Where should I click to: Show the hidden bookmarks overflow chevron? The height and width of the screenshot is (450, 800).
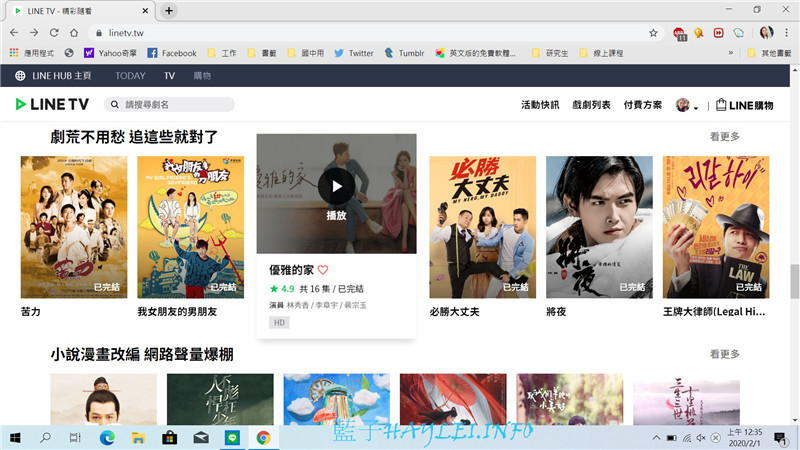(731, 53)
